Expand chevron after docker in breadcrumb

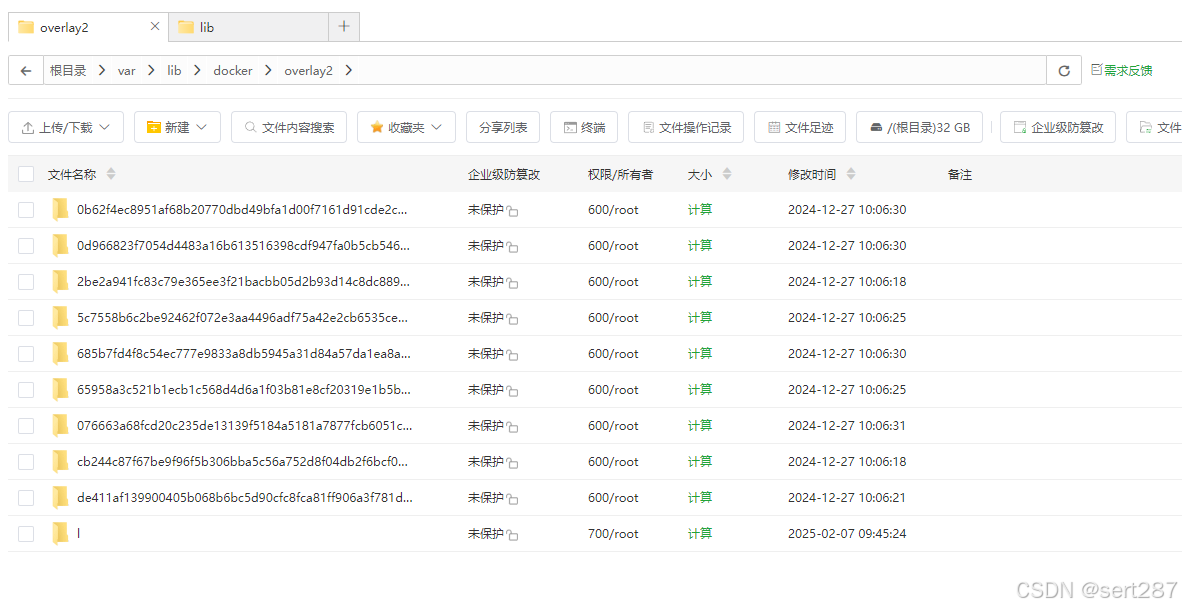(268, 71)
